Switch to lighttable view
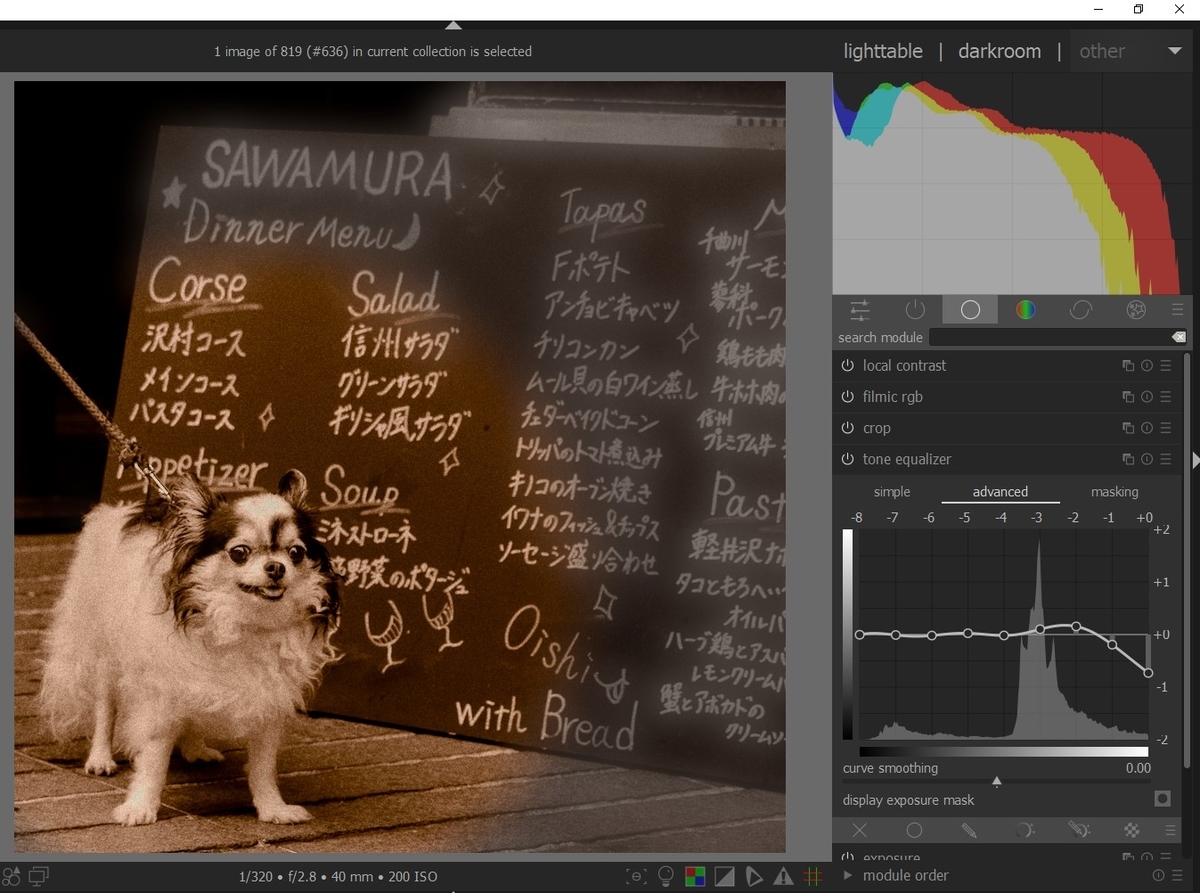This screenshot has height=893, width=1200. [883, 51]
